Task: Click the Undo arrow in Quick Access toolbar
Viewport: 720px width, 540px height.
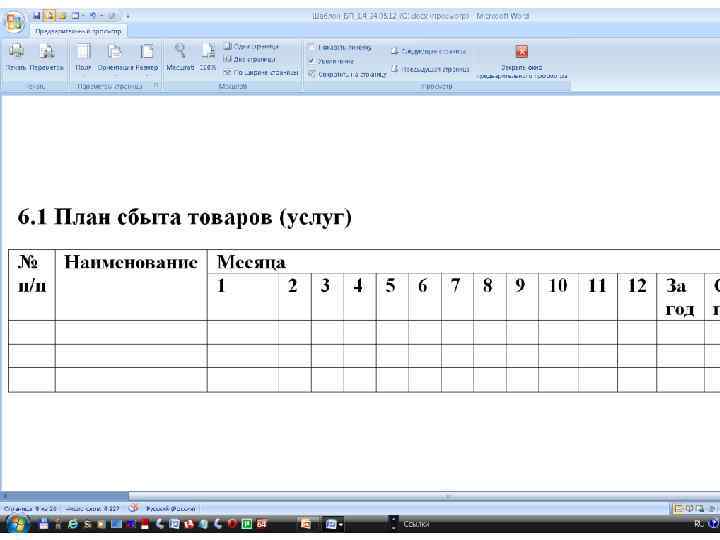Action: [93, 16]
